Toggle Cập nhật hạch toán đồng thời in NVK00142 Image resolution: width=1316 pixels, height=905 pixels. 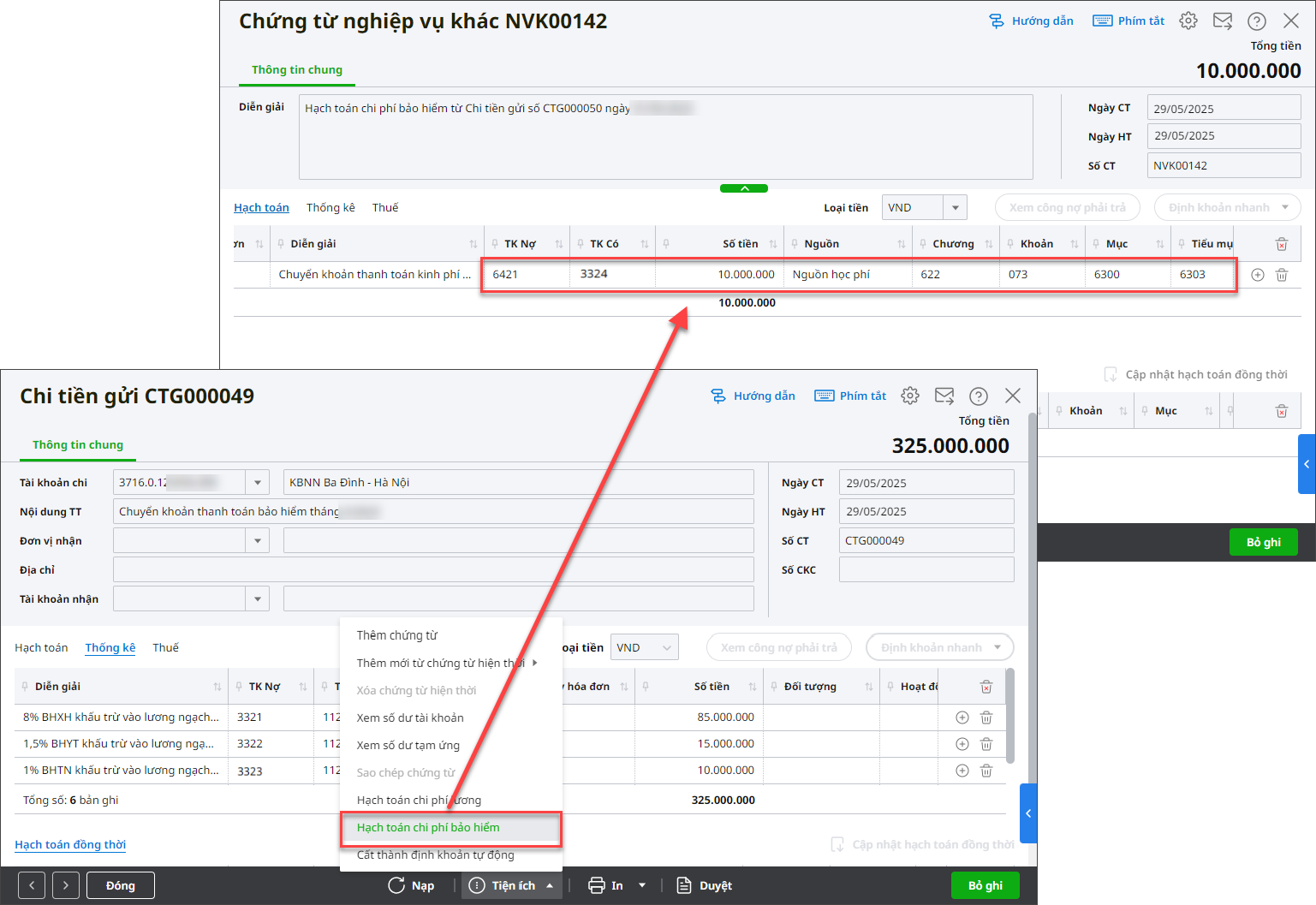click(x=1195, y=374)
